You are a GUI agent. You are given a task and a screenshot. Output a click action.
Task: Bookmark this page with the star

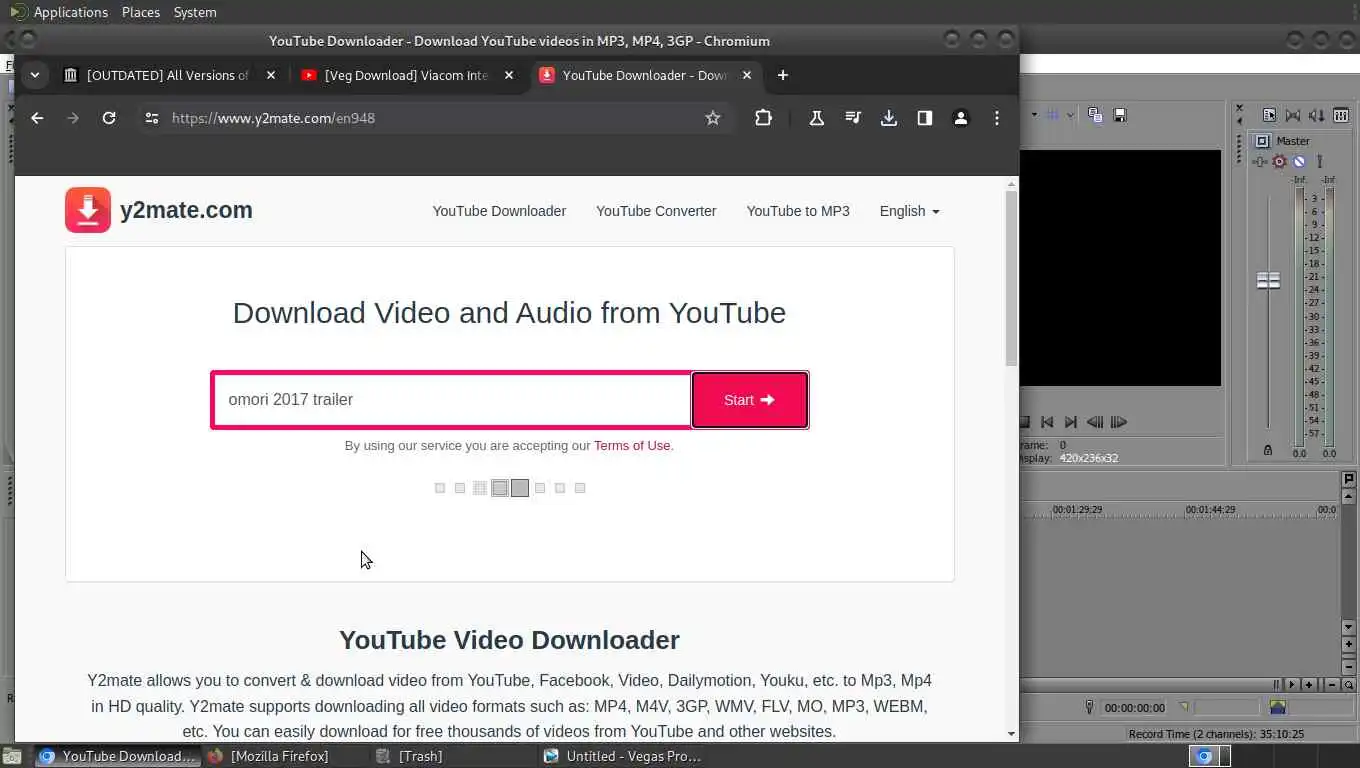click(713, 118)
